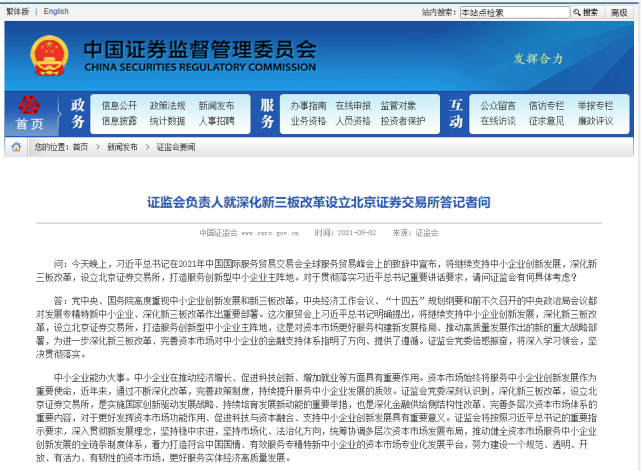The width and height of the screenshot is (641, 471).
Task: Open 办事指南 under 服务
Action: point(308,106)
